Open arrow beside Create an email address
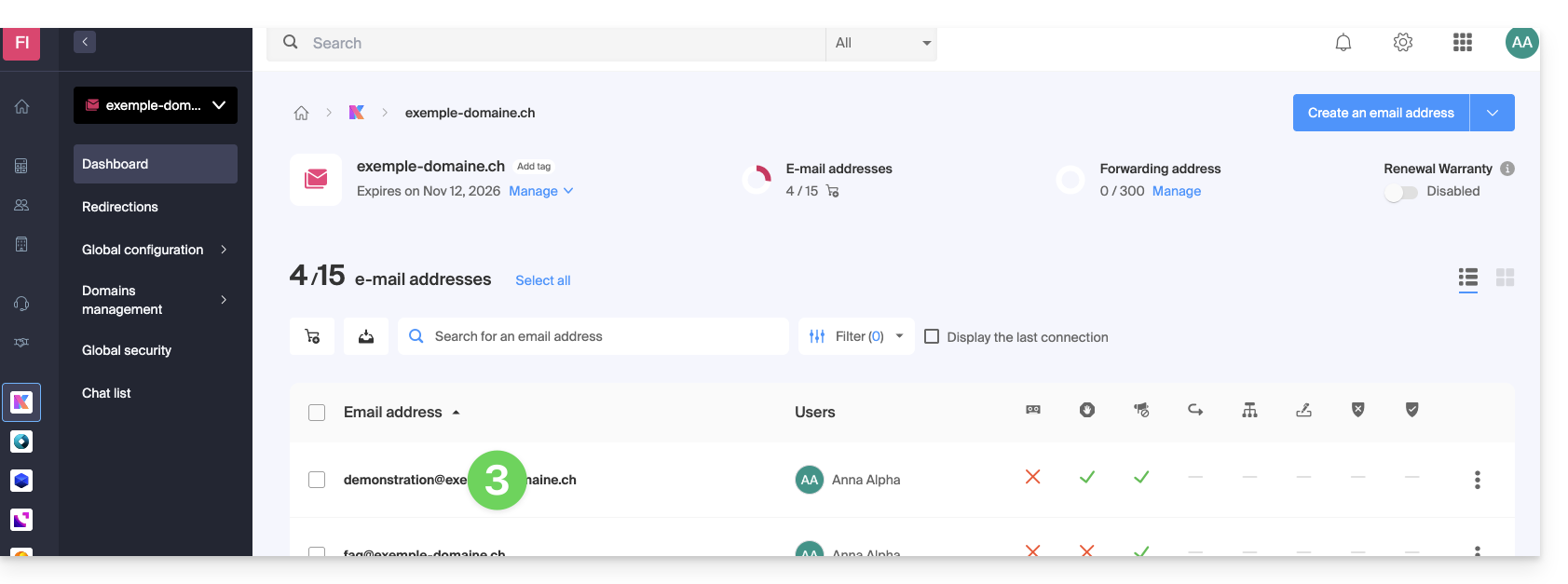This screenshot has width=1568, height=584. (x=1492, y=113)
